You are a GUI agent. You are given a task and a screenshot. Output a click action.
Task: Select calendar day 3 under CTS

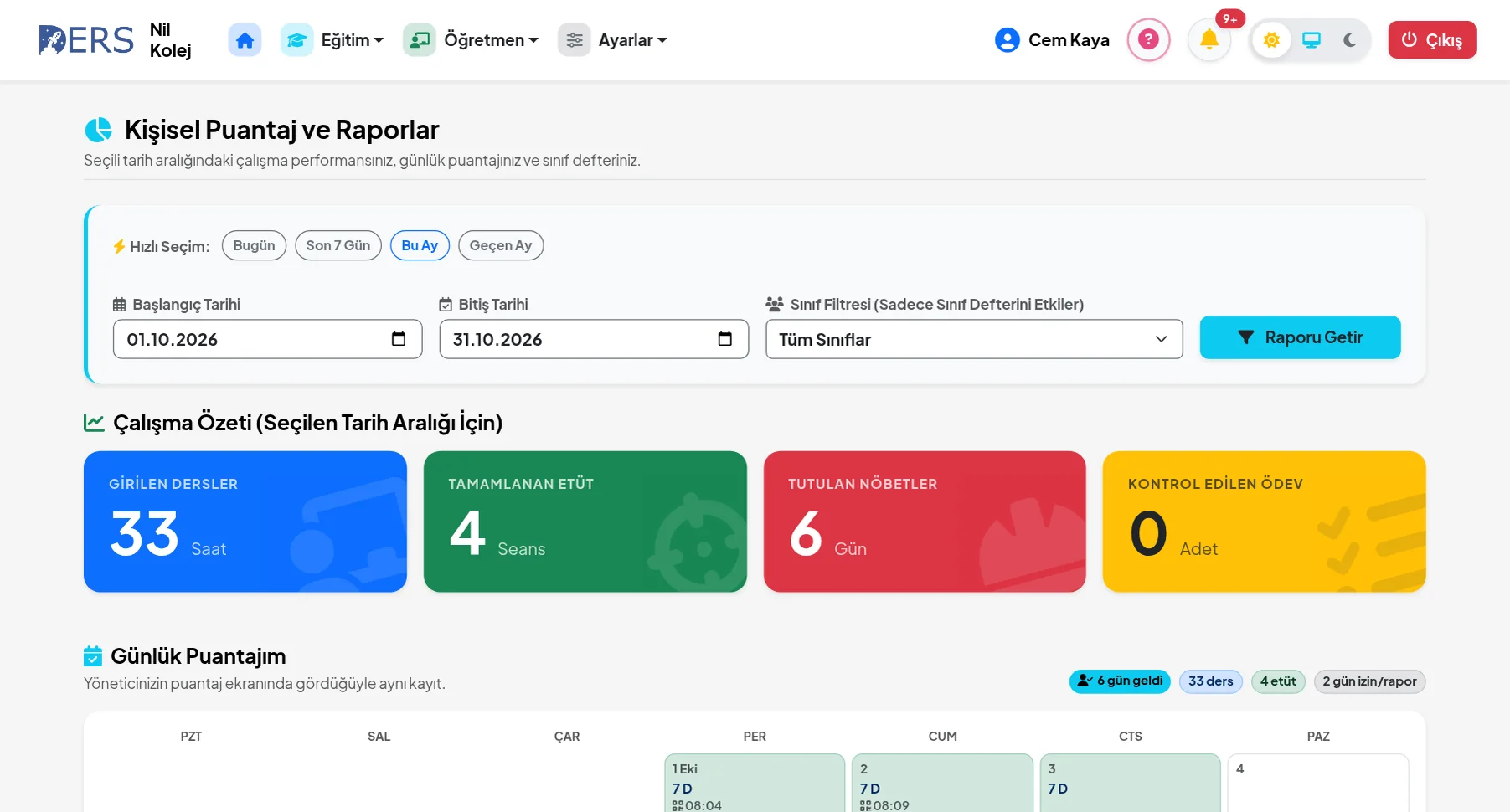tap(1131, 784)
